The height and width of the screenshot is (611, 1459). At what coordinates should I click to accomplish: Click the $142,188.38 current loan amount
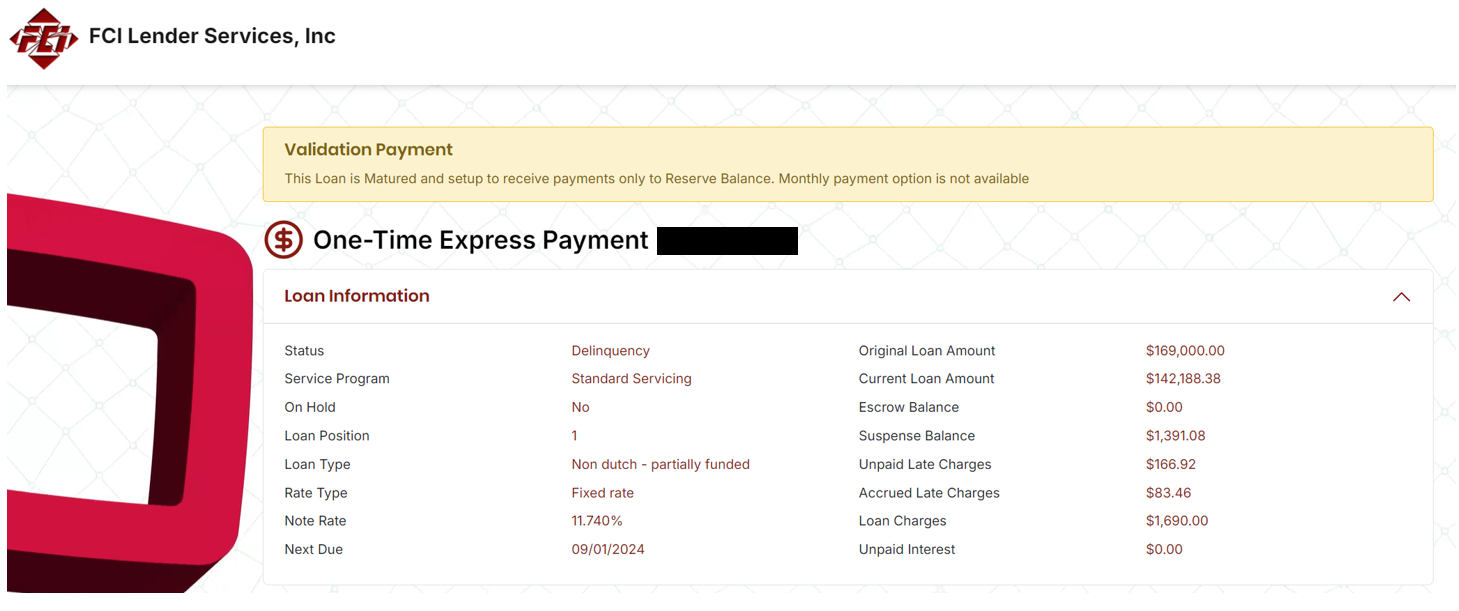point(1183,379)
